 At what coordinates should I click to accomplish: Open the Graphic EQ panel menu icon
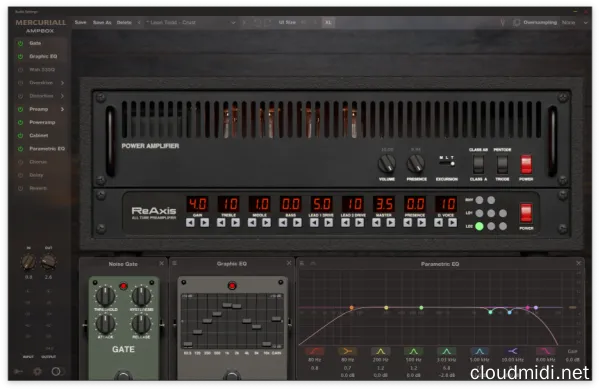174,263
